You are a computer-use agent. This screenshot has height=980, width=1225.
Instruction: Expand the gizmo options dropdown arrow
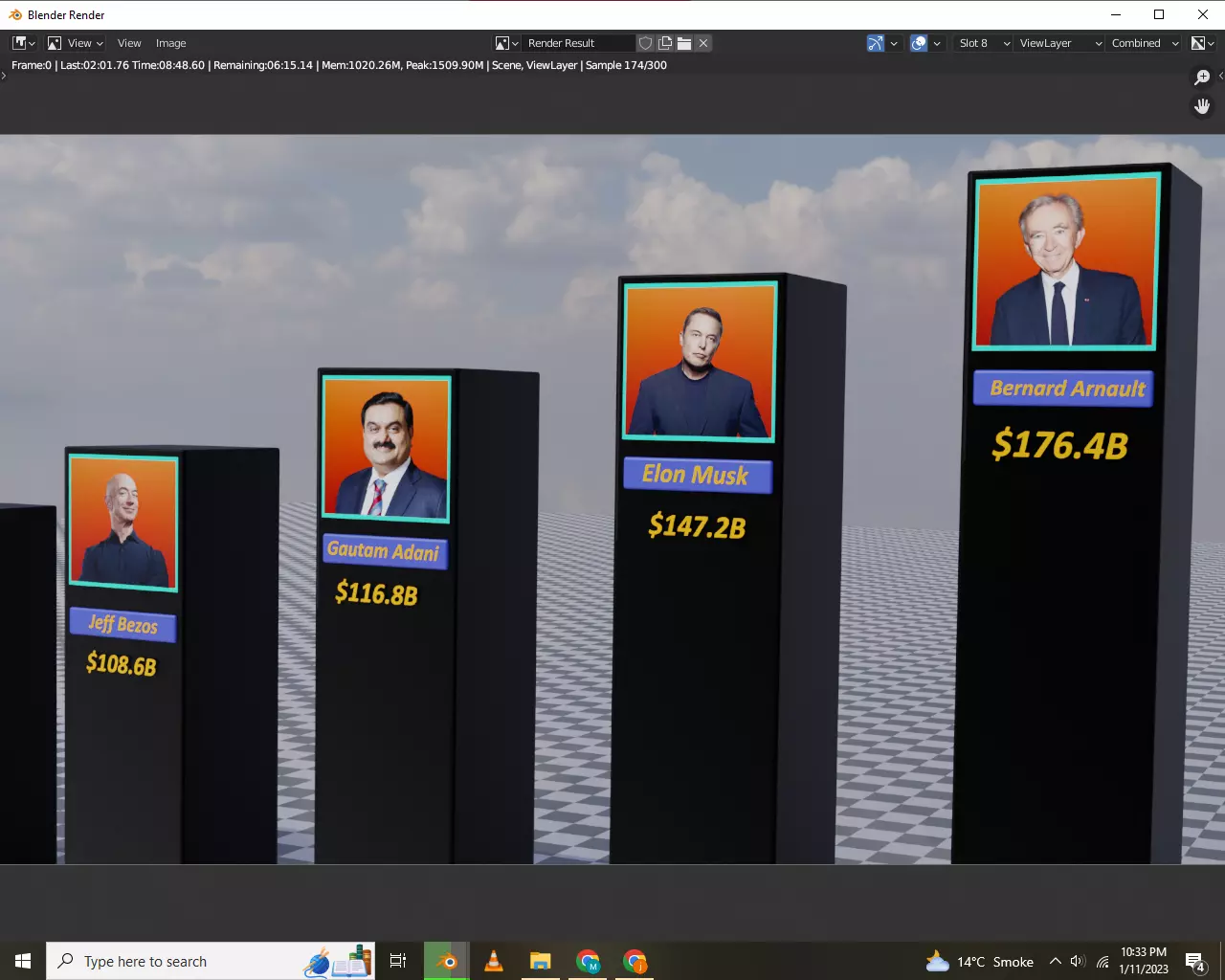click(894, 43)
